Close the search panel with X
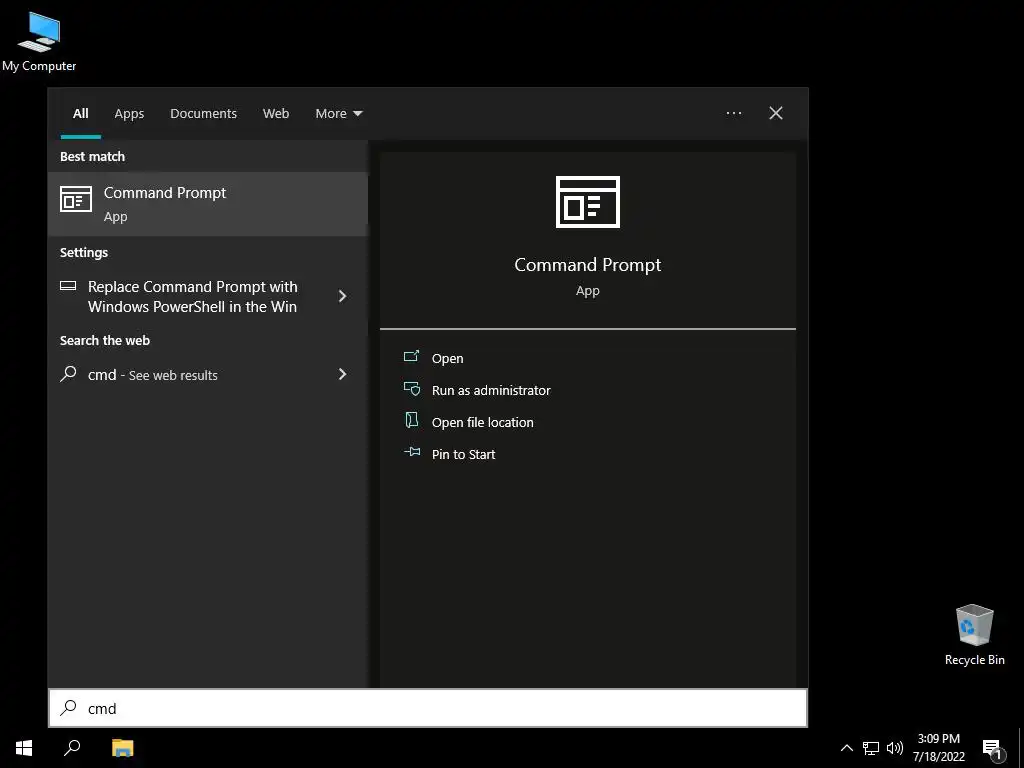This screenshot has width=1024, height=768. (776, 113)
